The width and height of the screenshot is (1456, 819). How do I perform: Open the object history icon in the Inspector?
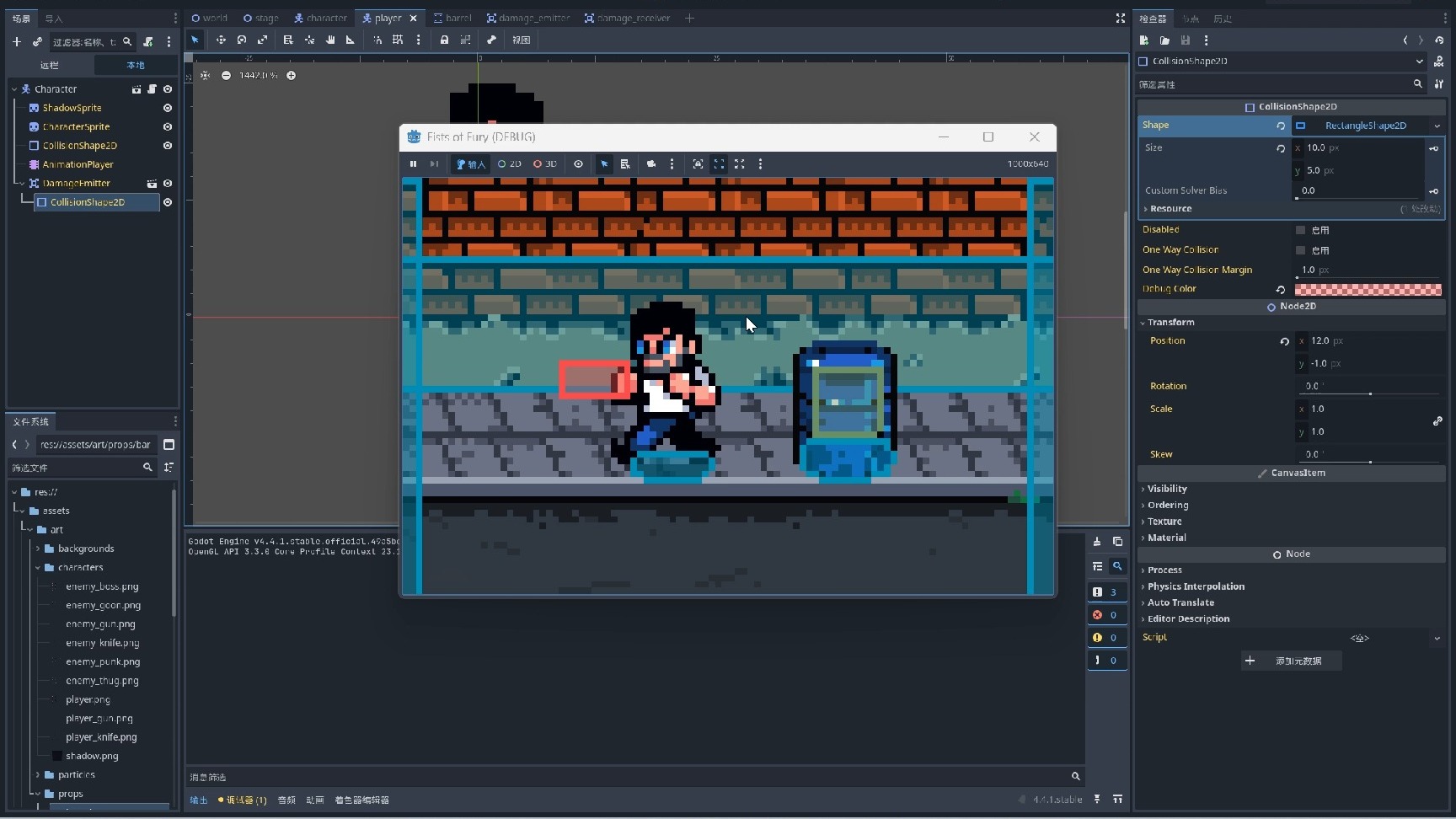1439,40
